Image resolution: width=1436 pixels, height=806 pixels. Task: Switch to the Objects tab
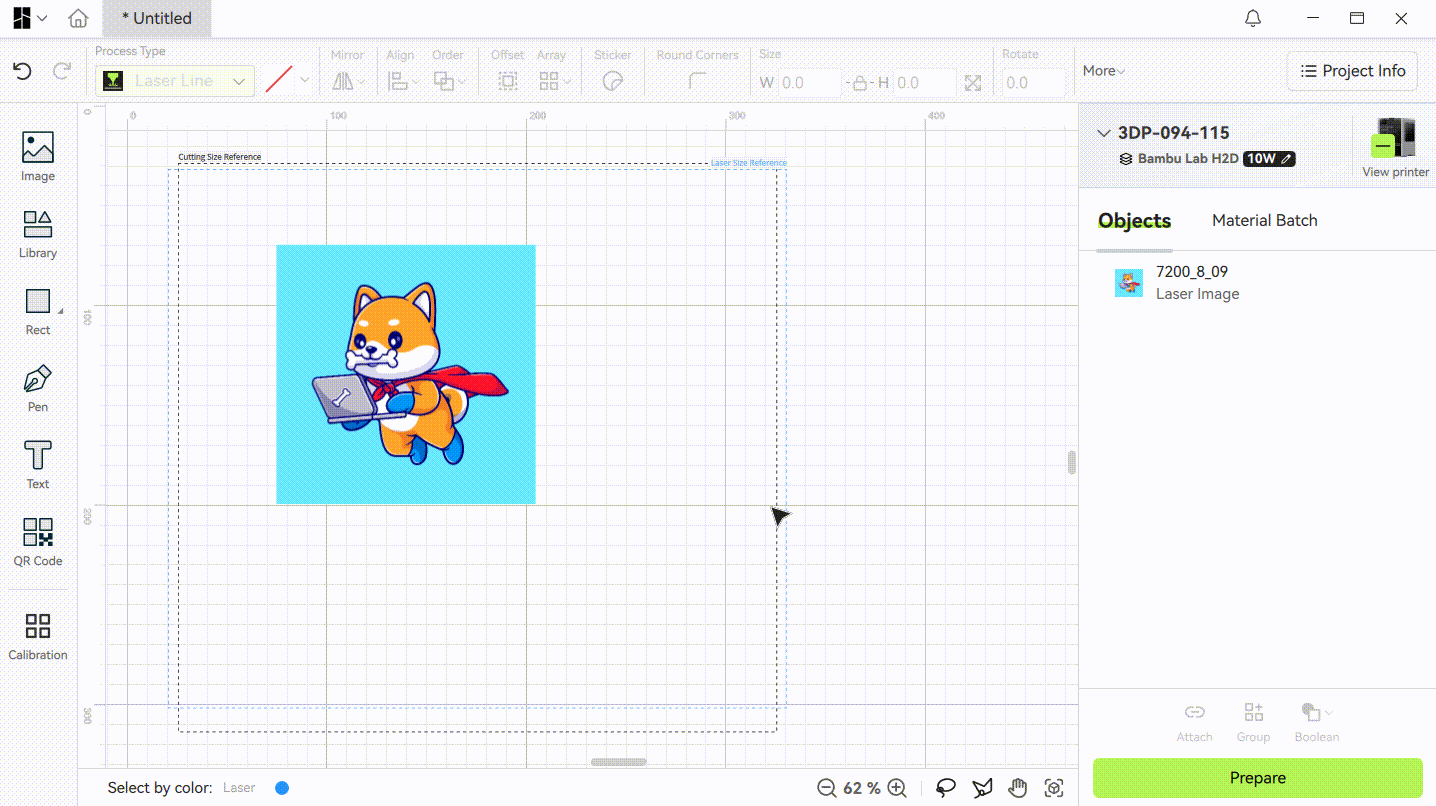tap(1134, 221)
